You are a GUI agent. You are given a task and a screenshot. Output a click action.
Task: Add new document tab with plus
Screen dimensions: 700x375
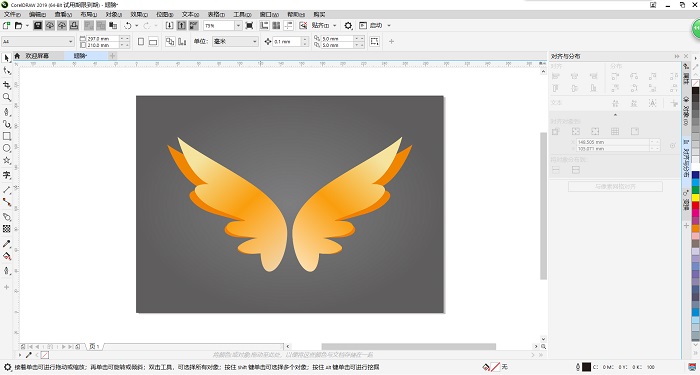click(x=112, y=56)
